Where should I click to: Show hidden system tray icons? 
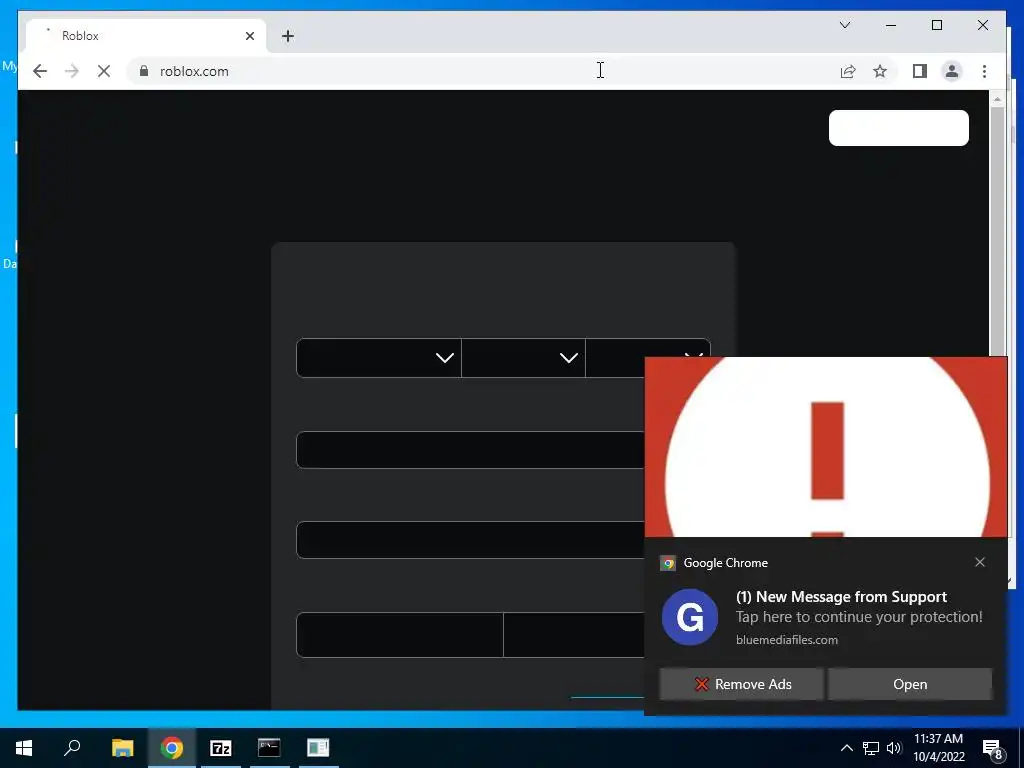tap(846, 748)
